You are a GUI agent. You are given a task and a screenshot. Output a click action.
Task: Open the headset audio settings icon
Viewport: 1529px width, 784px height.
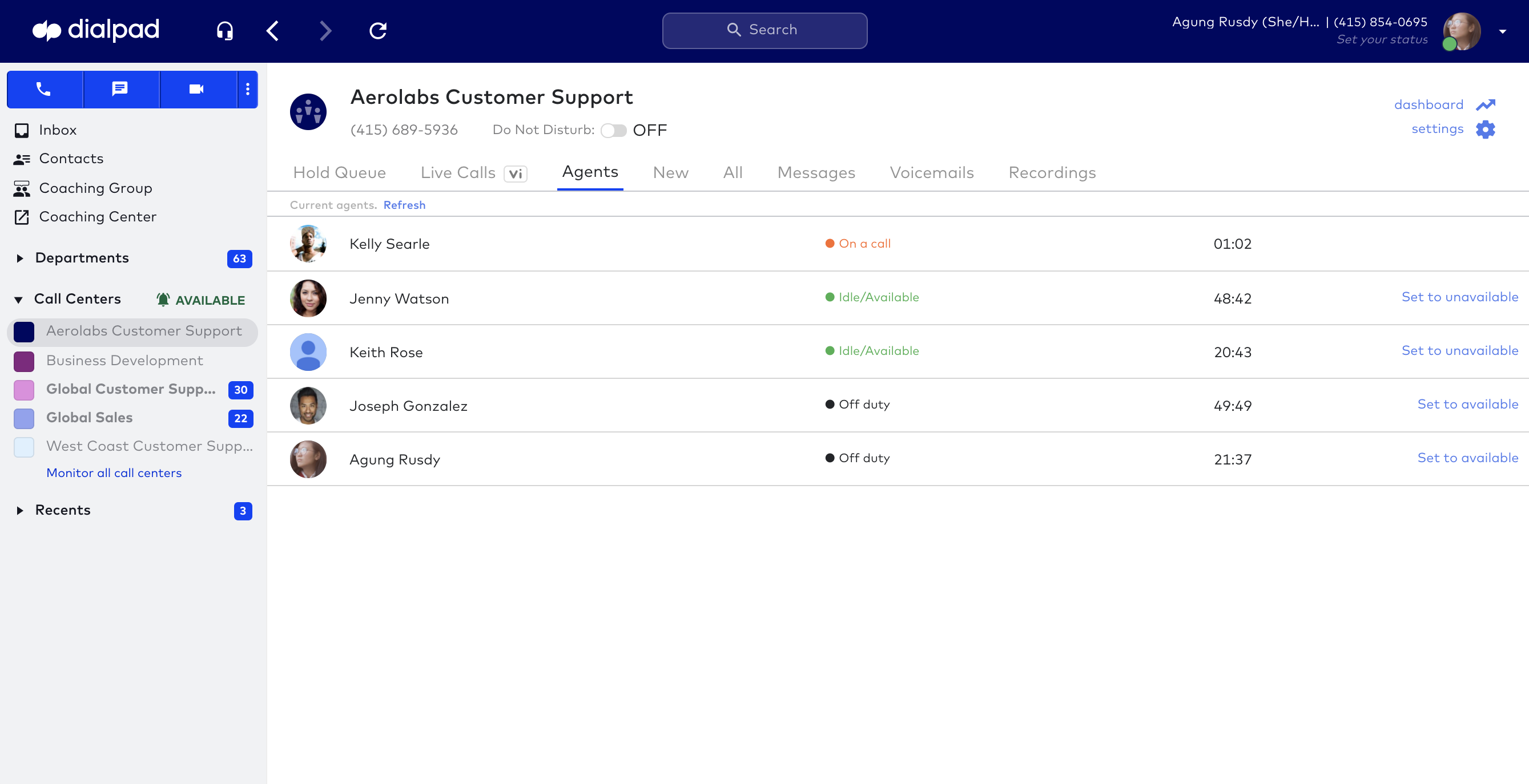tap(225, 30)
